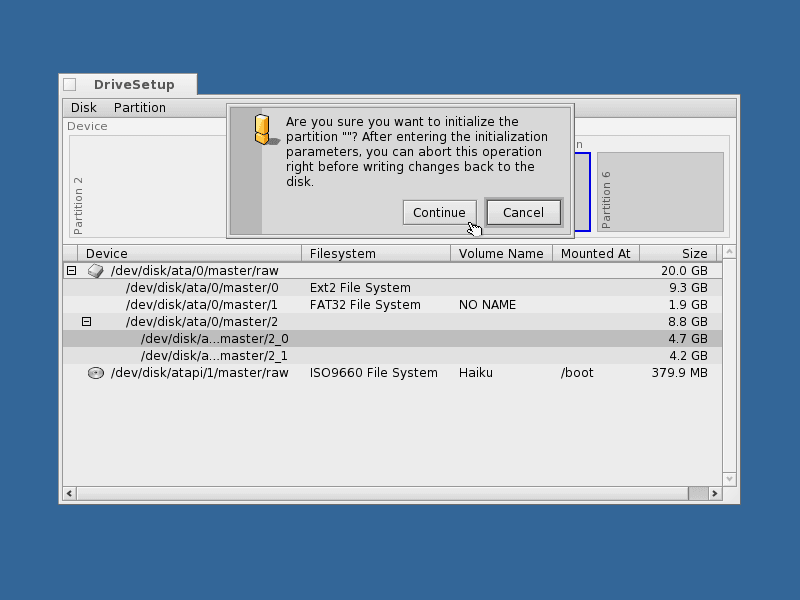
Task: Click the Volume Name column header
Action: (502, 254)
